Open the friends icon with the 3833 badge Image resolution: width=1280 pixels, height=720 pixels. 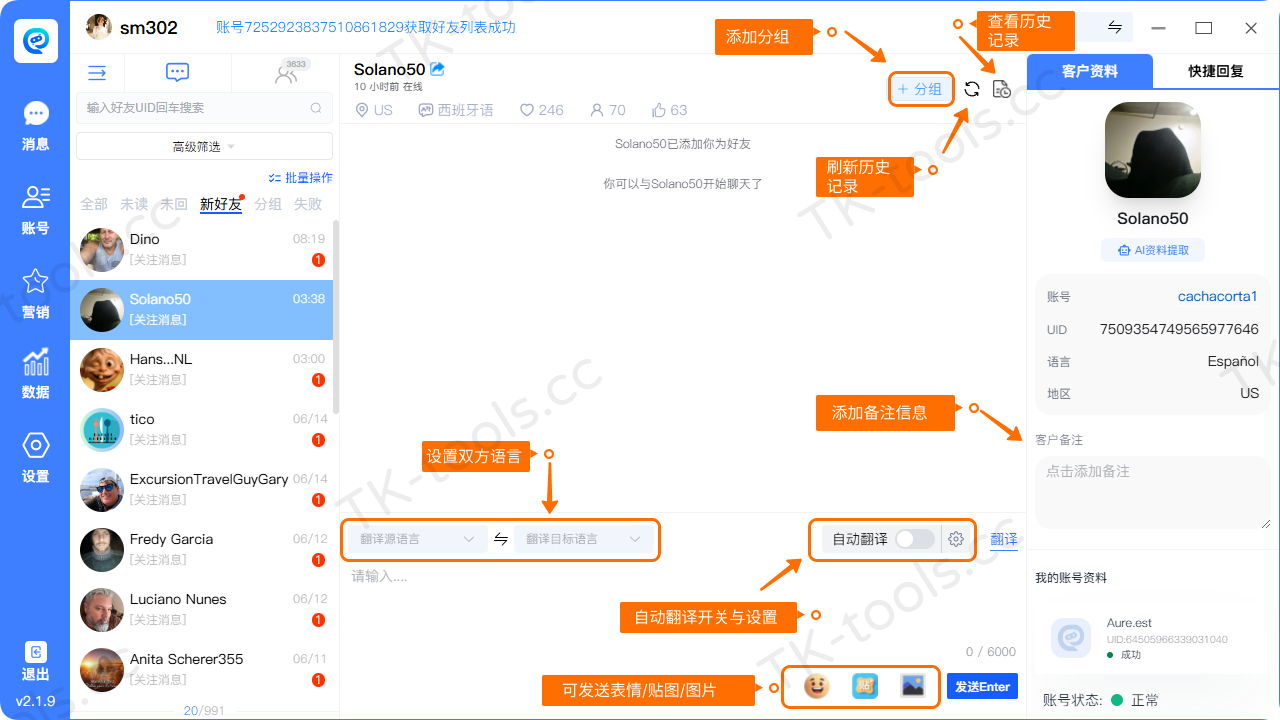(286, 73)
